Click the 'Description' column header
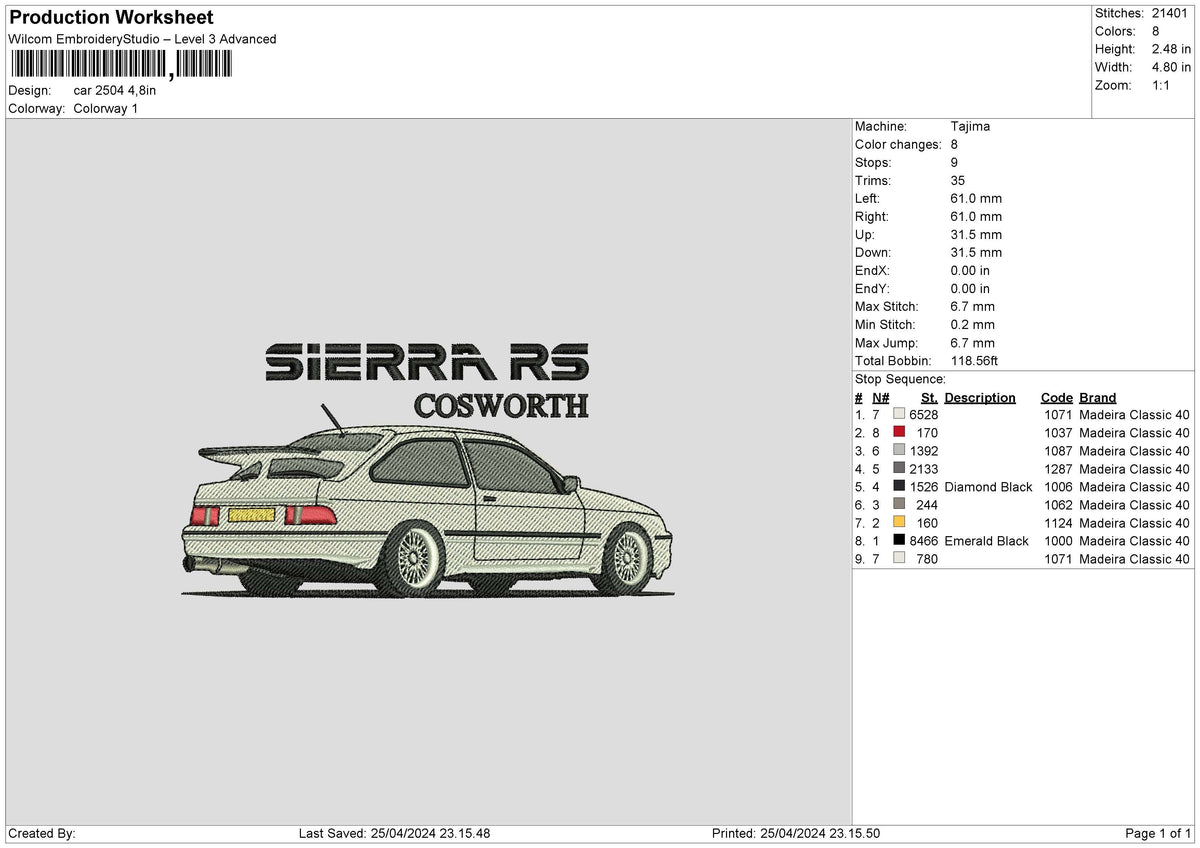 (980, 398)
